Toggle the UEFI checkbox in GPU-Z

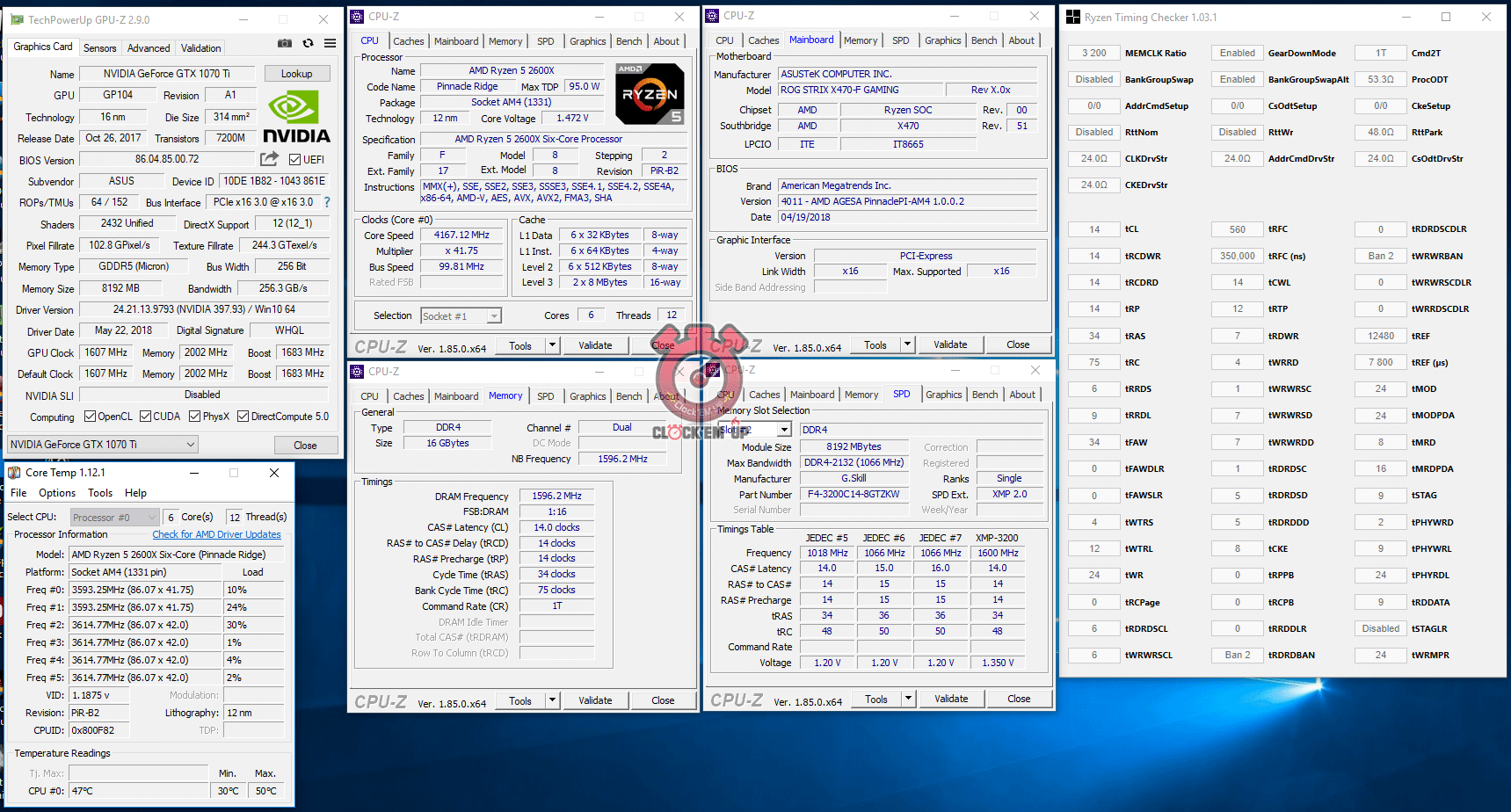pos(295,160)
